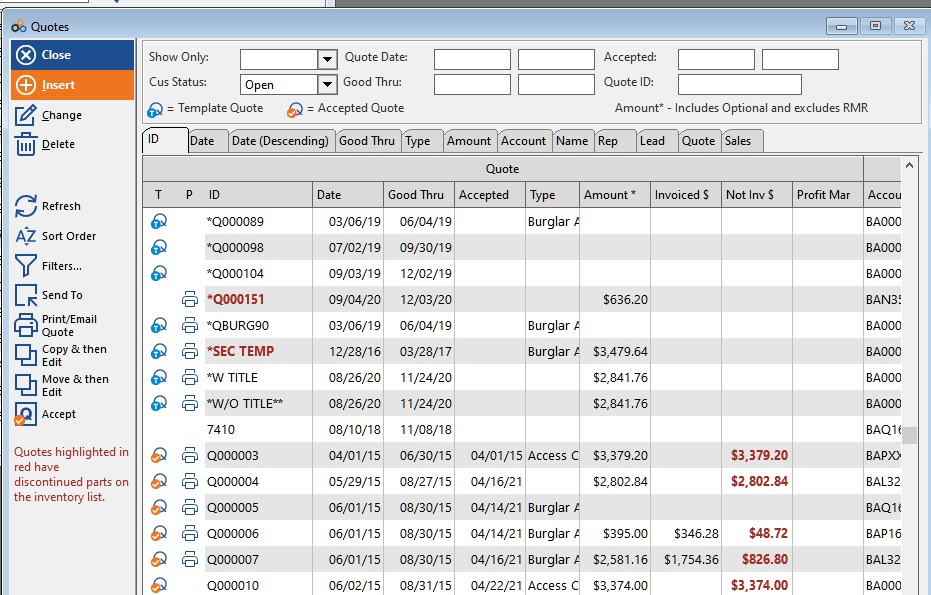Open the Sales tab
This screenshot has width=931, height=595.
738,141
